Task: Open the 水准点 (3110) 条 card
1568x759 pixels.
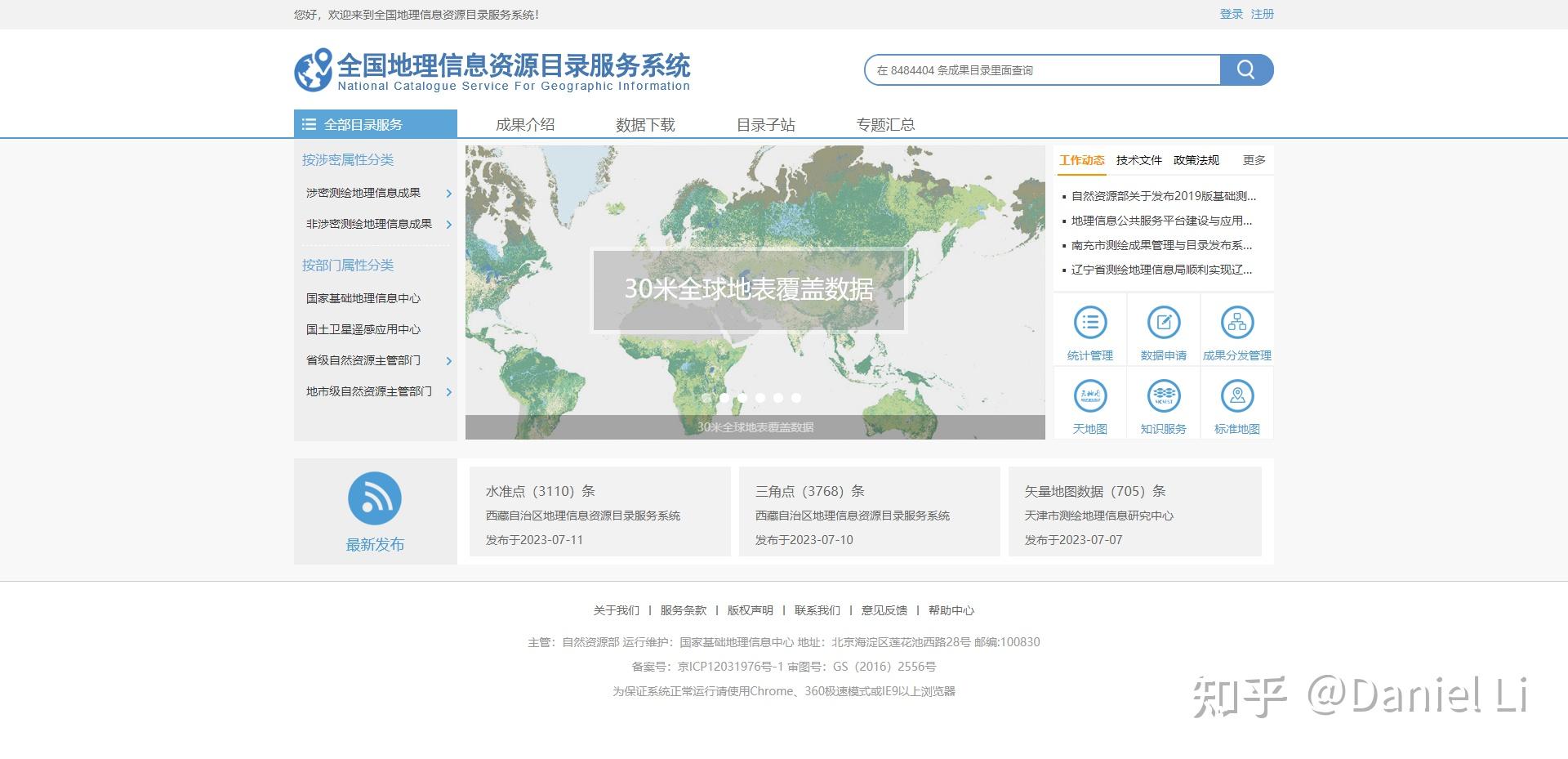Action: coord(600,511)
